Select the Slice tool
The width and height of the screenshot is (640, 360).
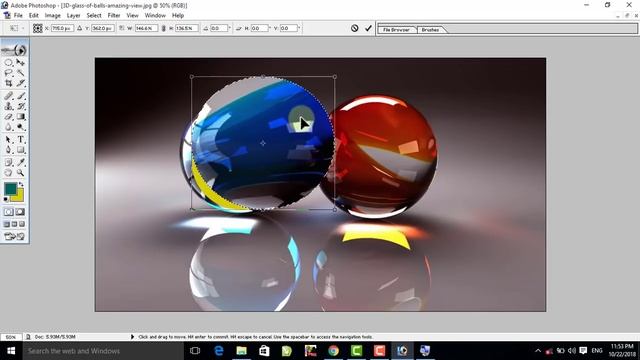pos(20,83)
